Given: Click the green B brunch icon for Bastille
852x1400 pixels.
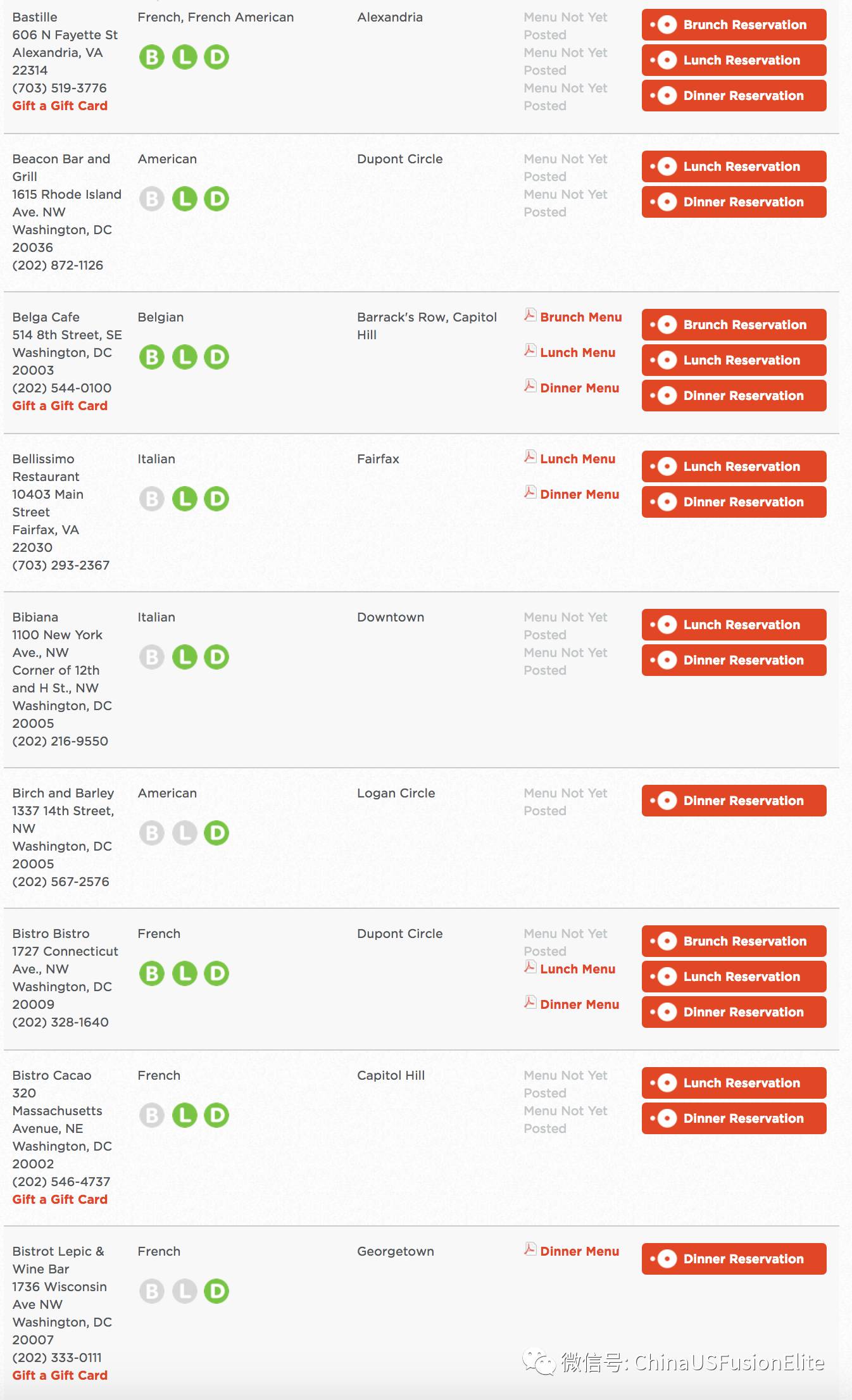Looking at the screenshot, I should click(152, 57).
